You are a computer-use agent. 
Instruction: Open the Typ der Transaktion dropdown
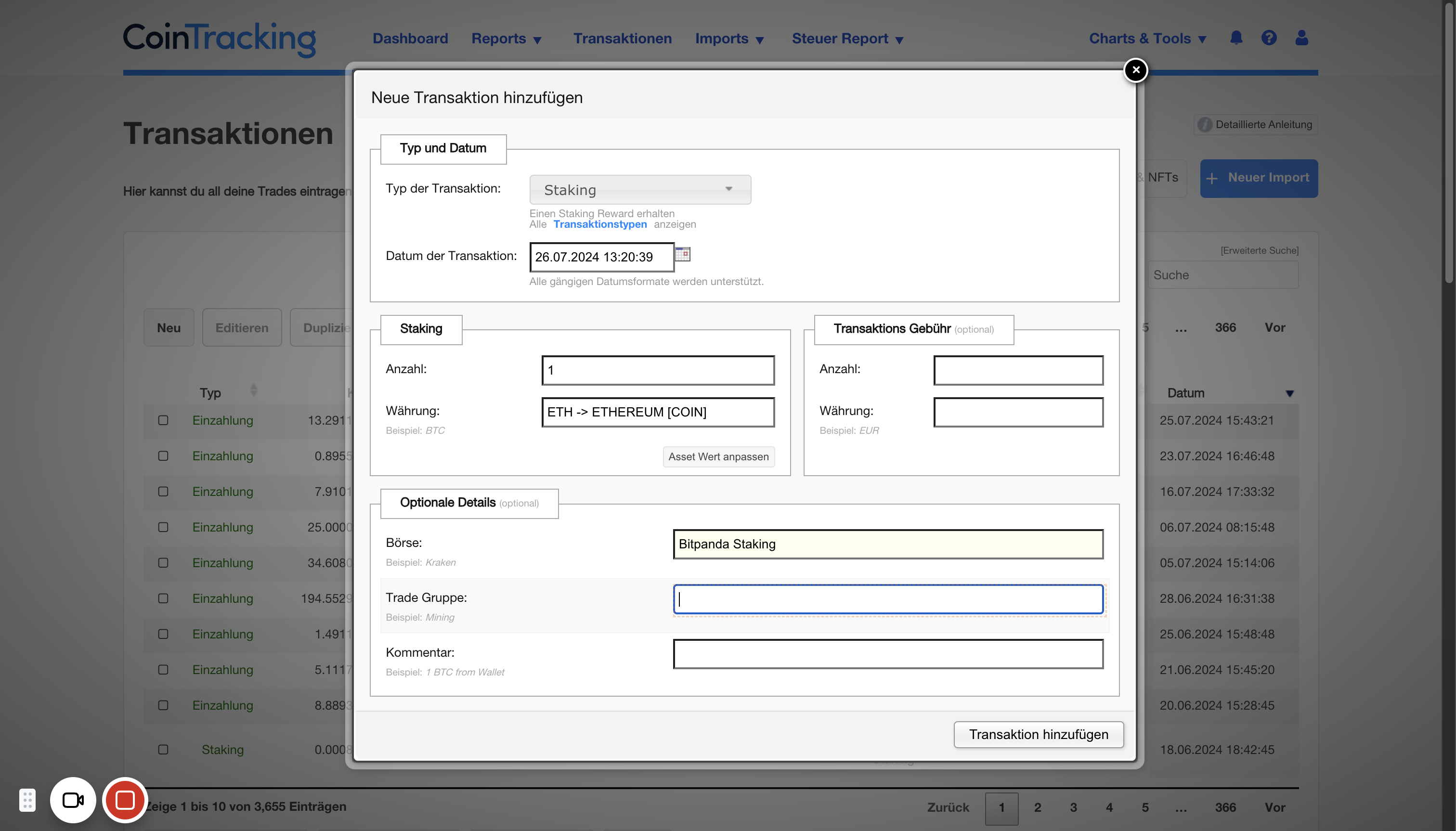coord(640,190)
